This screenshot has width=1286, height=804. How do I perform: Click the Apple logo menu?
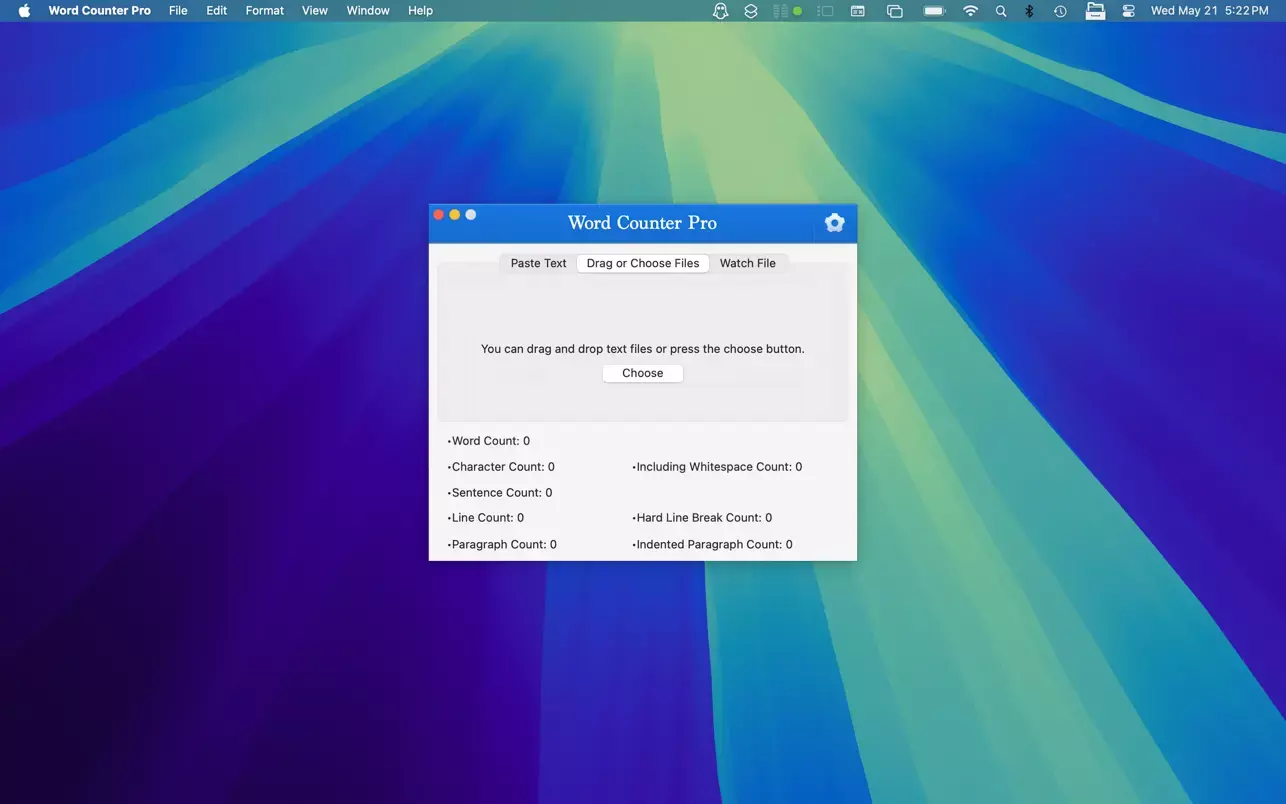24,11
